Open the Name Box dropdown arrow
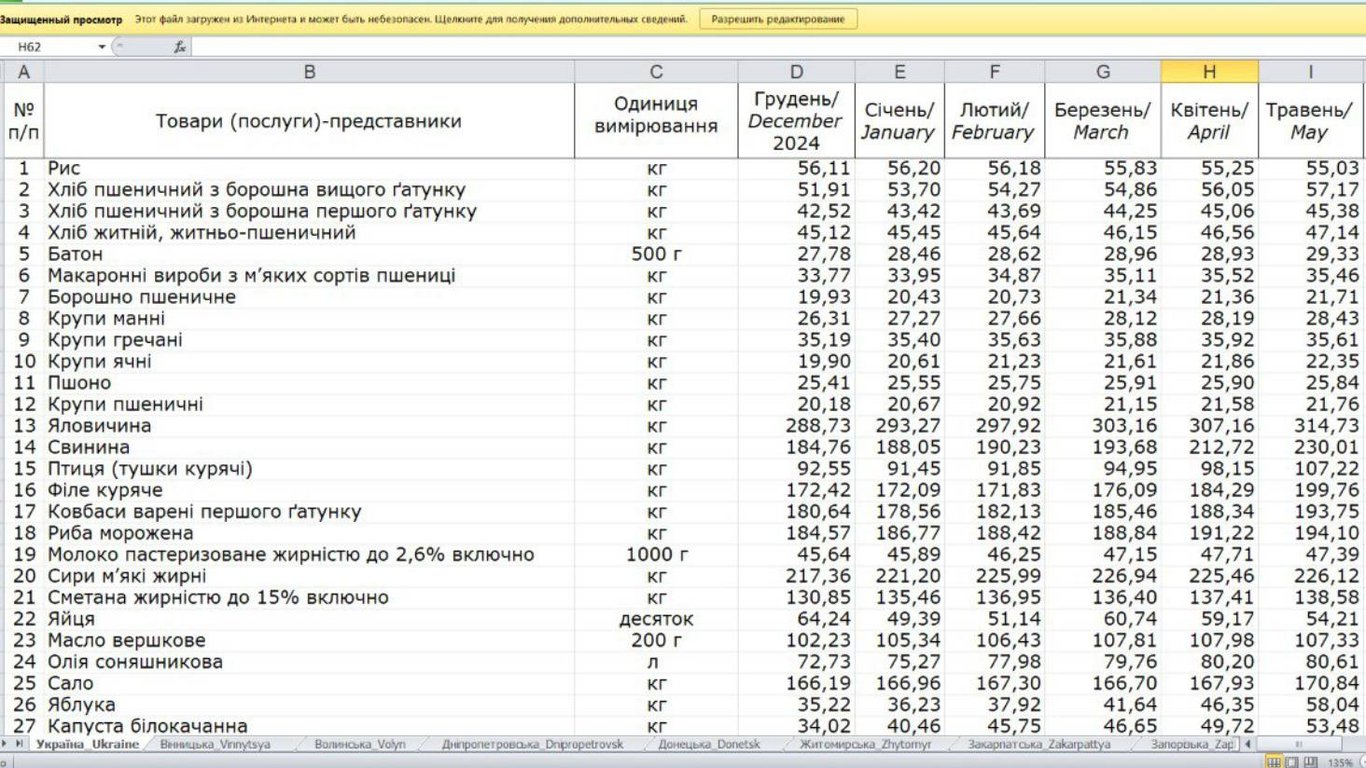Image resolution: width=1366 pixels, height=768 pixels. pos(101,45)
